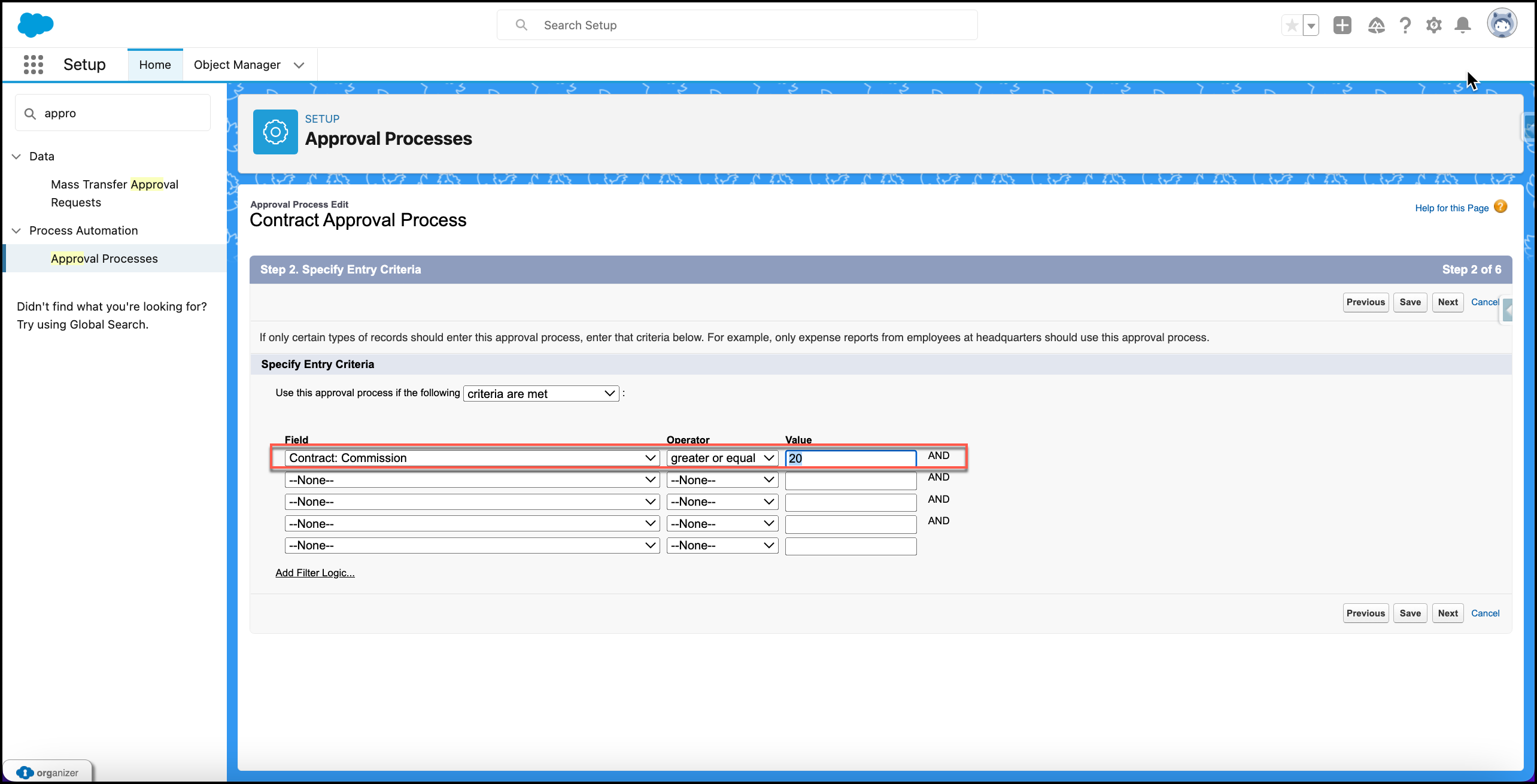Select Approval Processes in the sidebar
The height and width of the screenshot is (784, 1537).
point(104,259)
